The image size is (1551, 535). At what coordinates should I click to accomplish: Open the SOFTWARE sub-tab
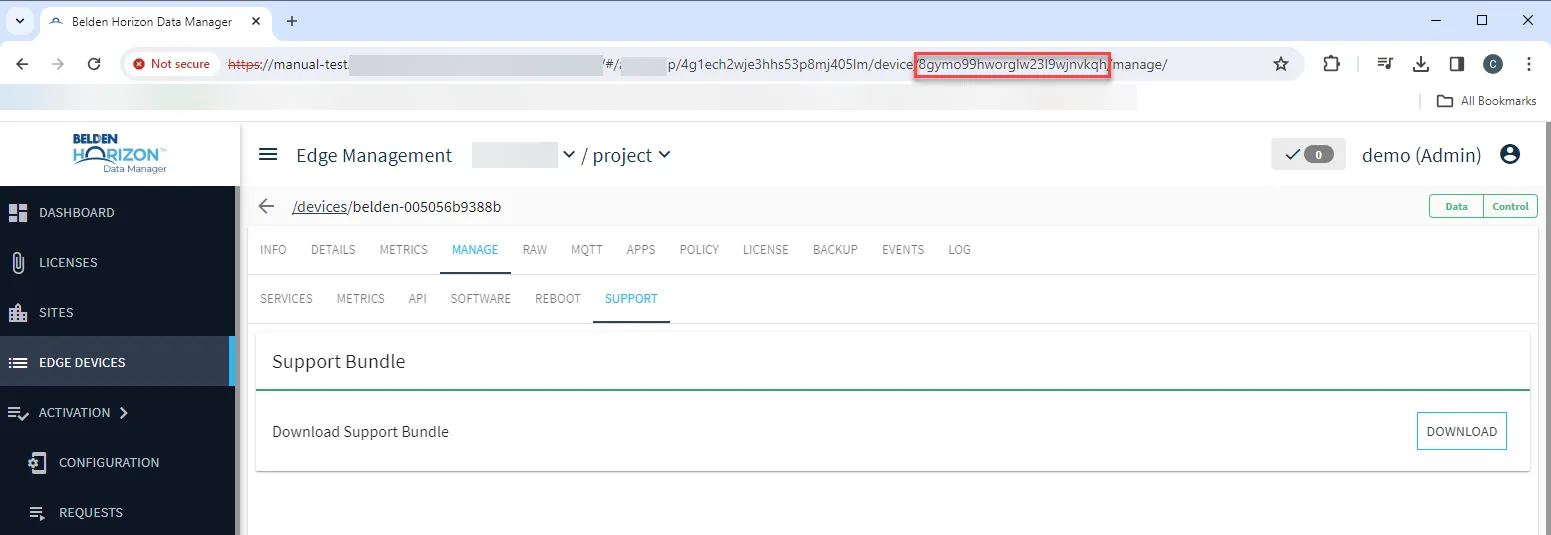481,299
